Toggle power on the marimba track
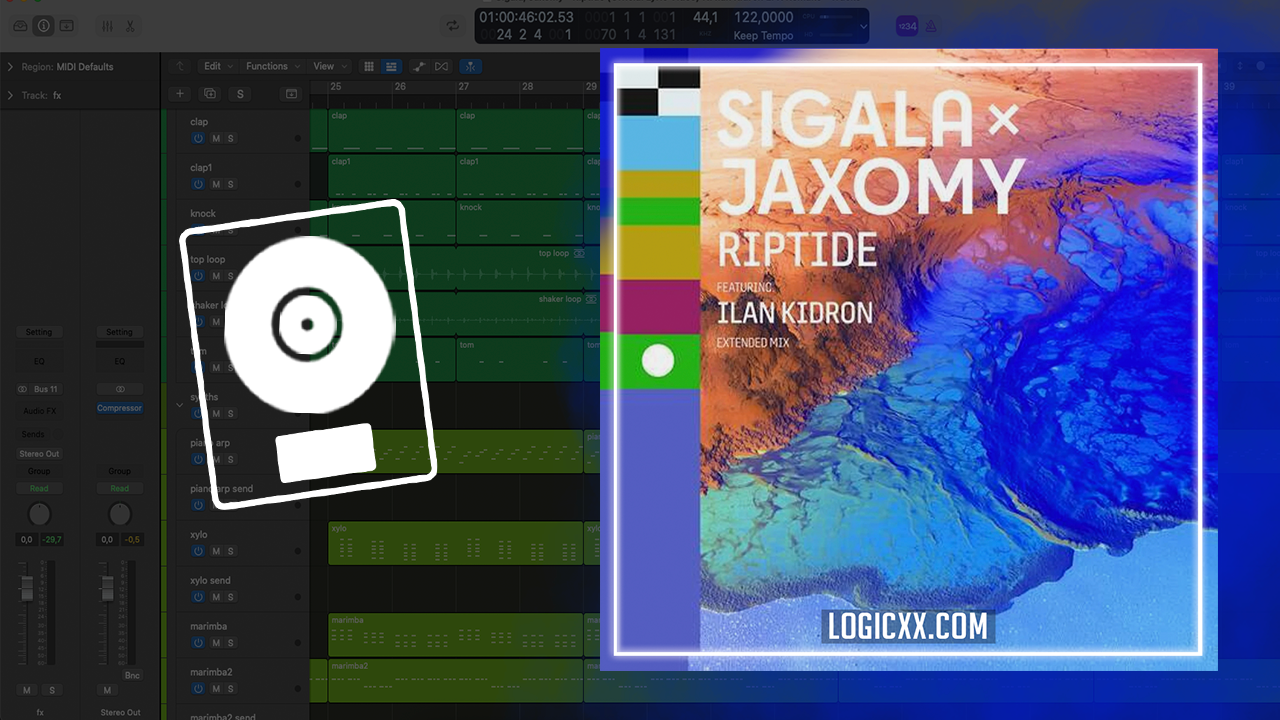The height and width of the screenshot is (720, 1280). (198, 643)
